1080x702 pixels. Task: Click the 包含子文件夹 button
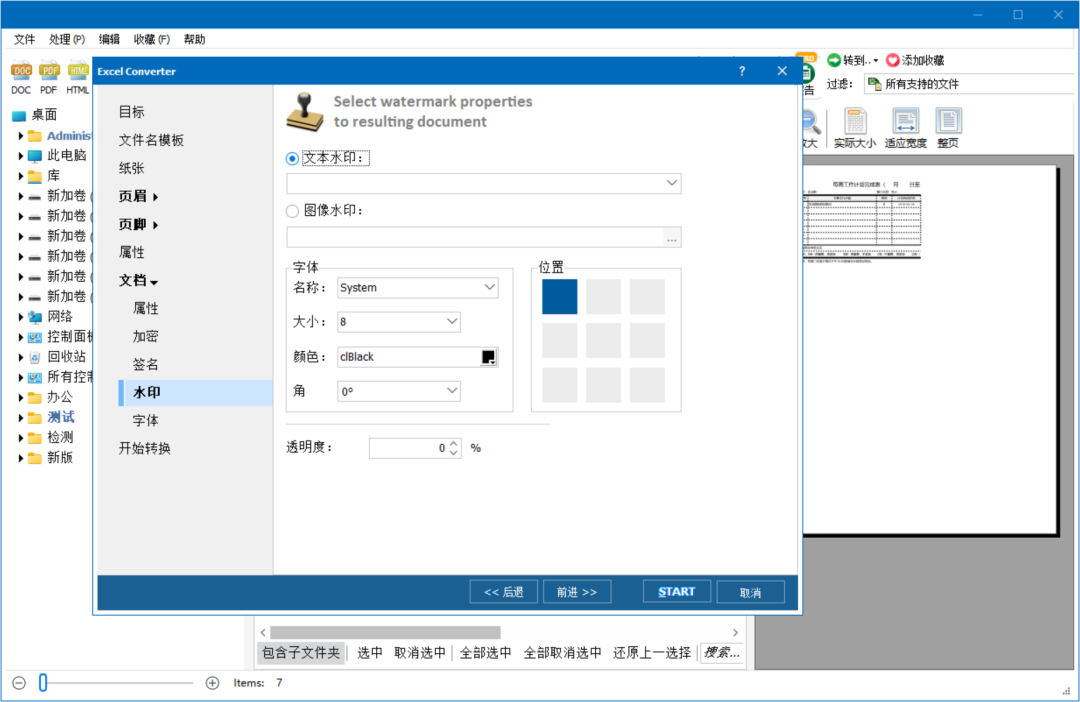click(301, 652)
